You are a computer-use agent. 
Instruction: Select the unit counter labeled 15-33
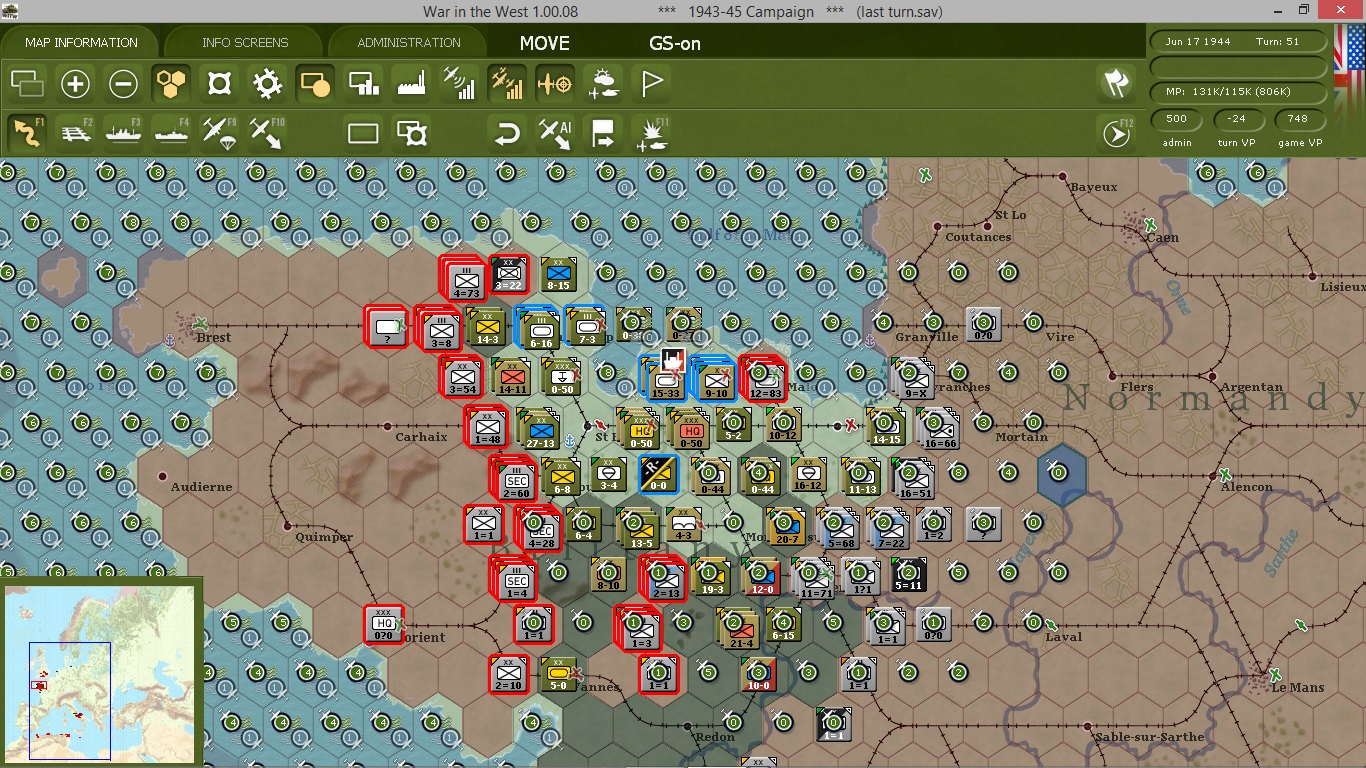pos(666,379)
